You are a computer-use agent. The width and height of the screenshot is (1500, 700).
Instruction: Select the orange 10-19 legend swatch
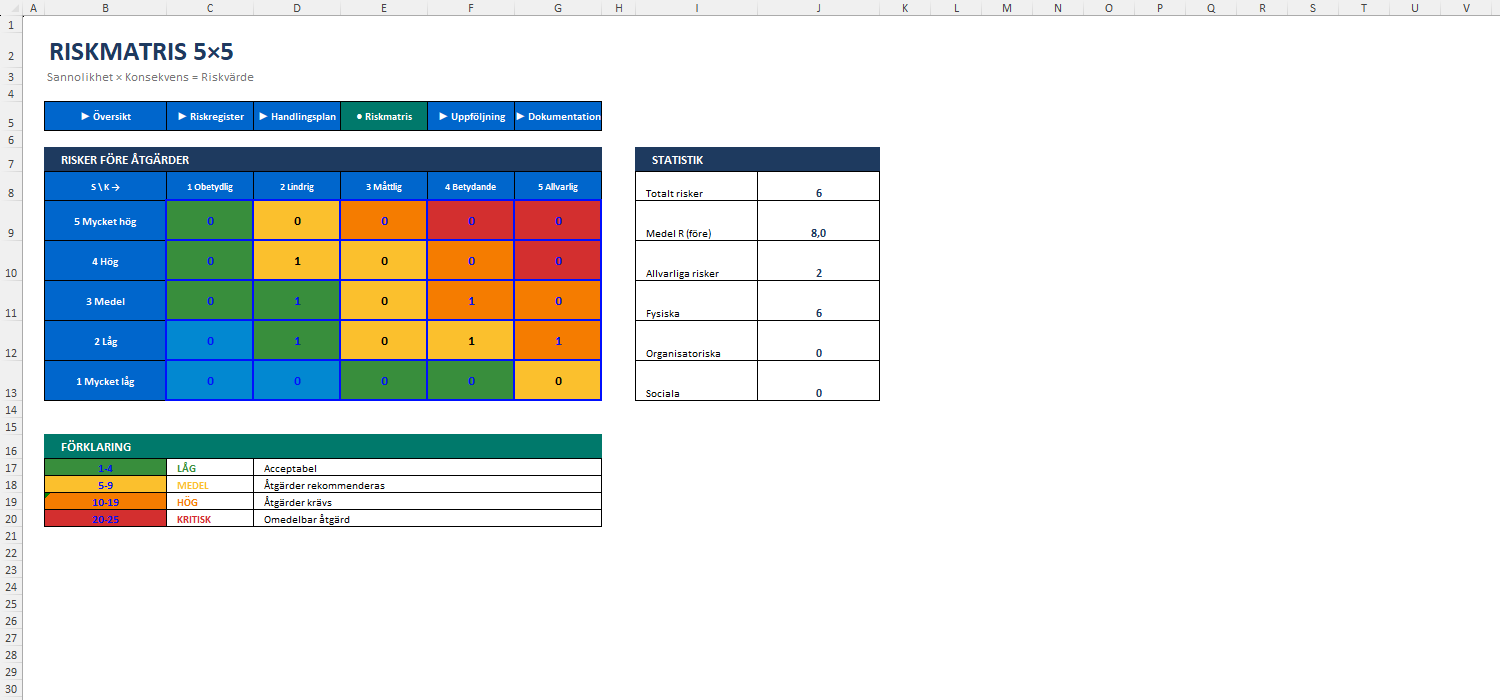[105, 502]
